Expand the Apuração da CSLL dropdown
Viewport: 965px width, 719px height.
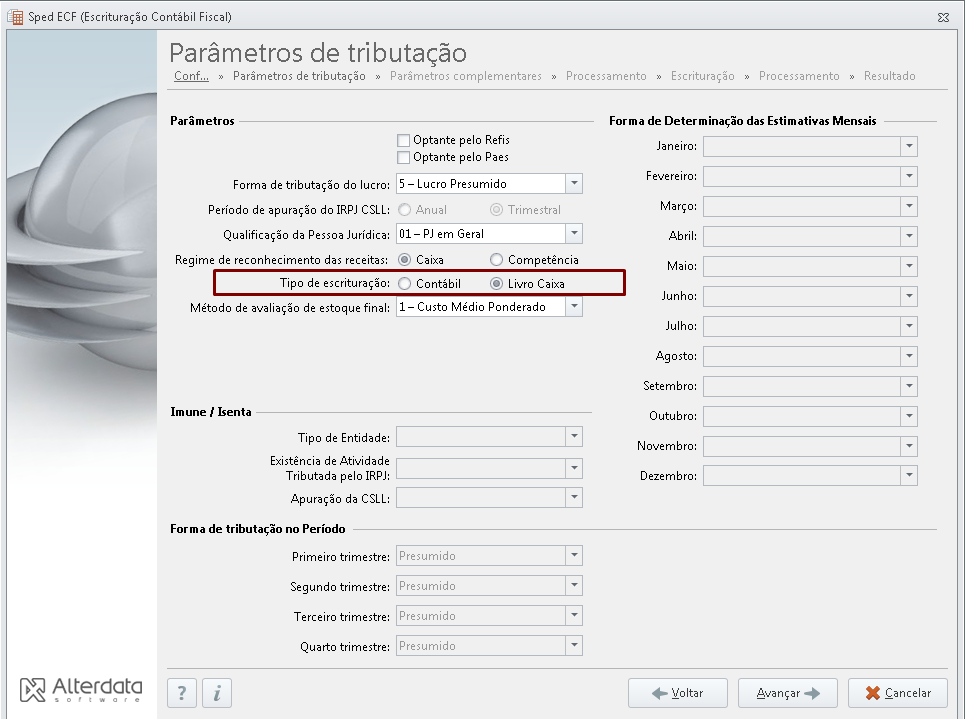(x=574, y=497)
